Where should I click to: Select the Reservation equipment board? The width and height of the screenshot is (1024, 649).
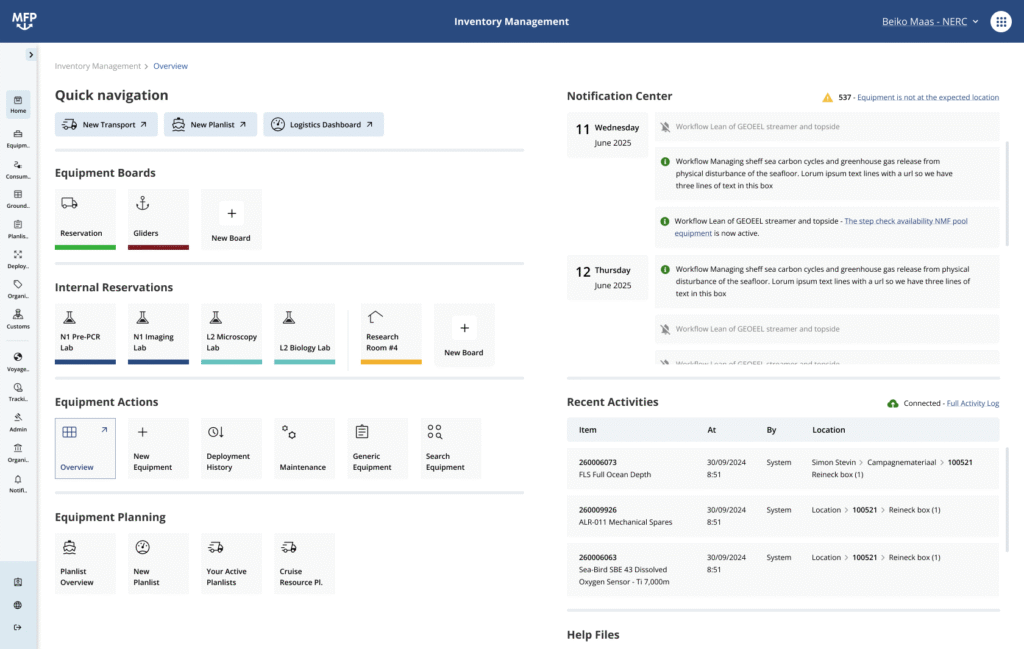click(85, 219)
